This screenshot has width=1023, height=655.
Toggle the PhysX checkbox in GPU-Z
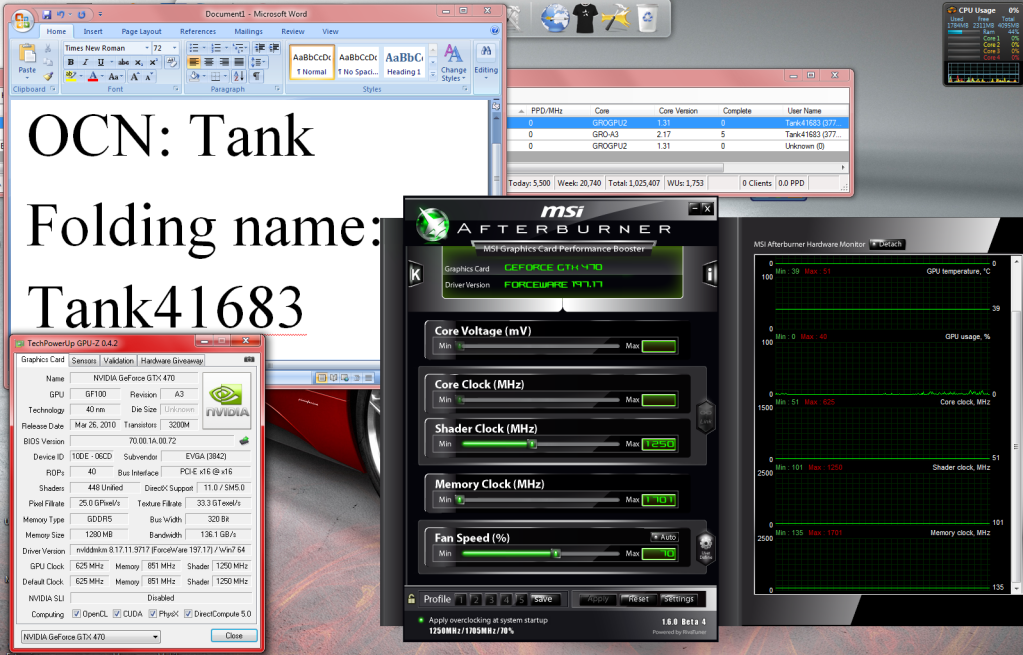tap(153, 614)
